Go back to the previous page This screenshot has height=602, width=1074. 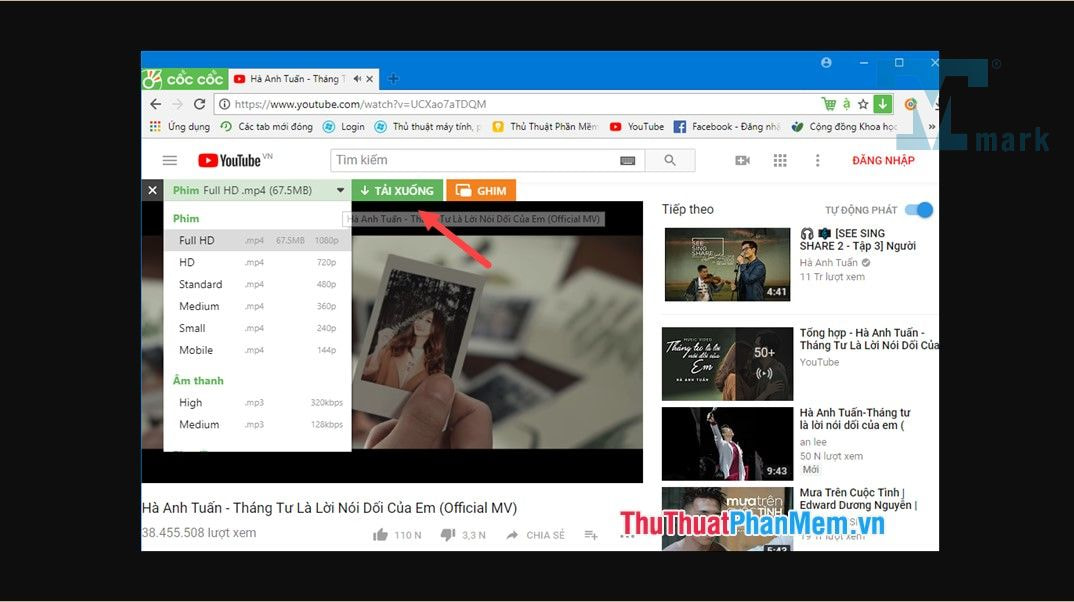[156, 104]
